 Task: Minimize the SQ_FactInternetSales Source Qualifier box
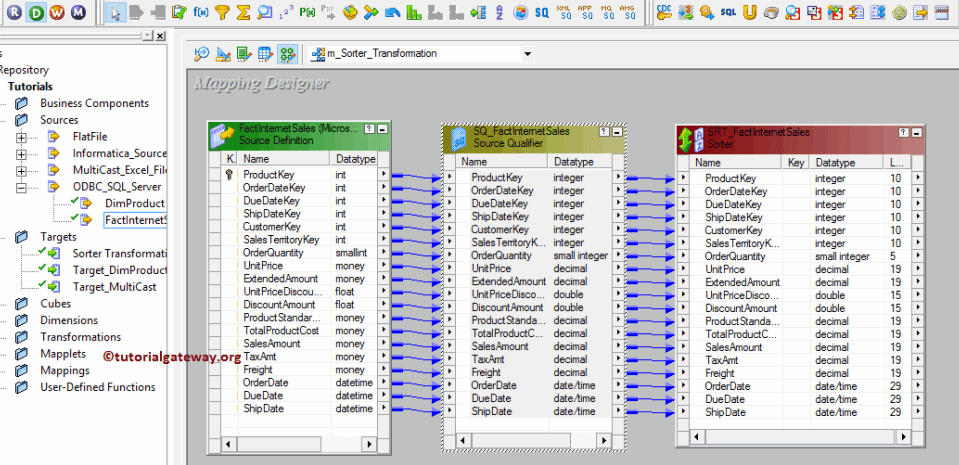click(x=617, y=132)
